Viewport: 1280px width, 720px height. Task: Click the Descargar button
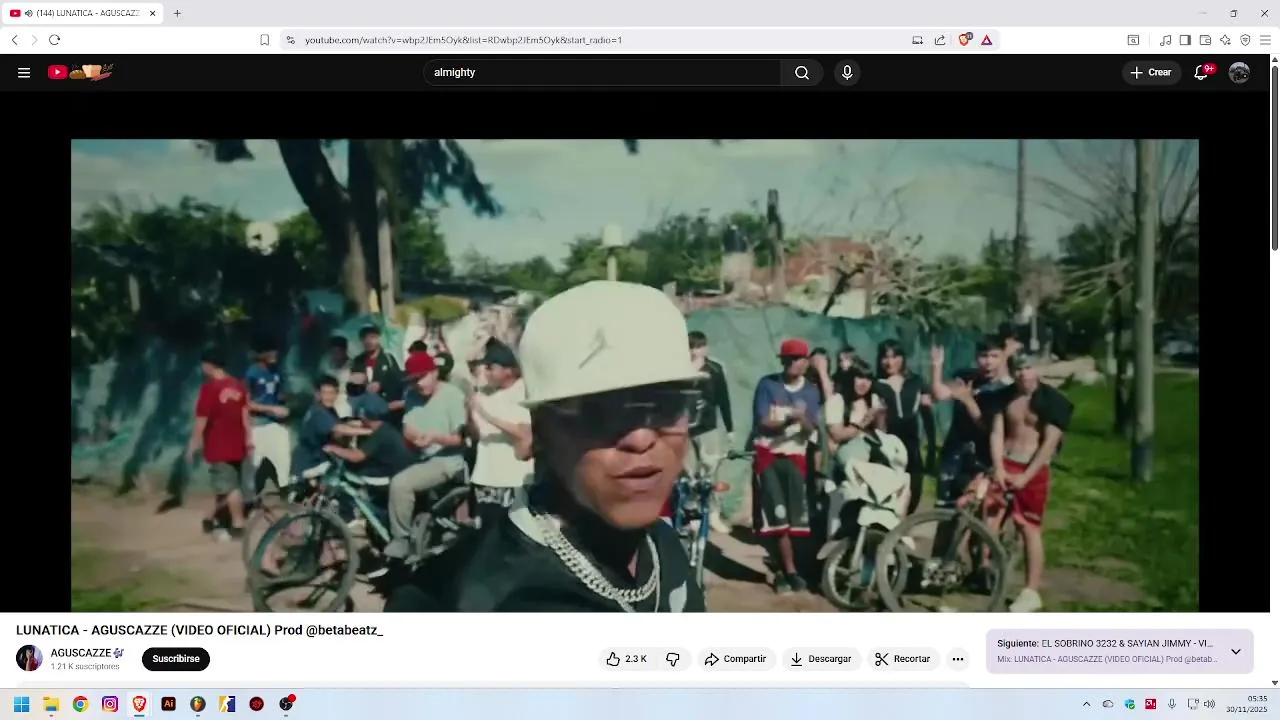[x=820, y=659]
